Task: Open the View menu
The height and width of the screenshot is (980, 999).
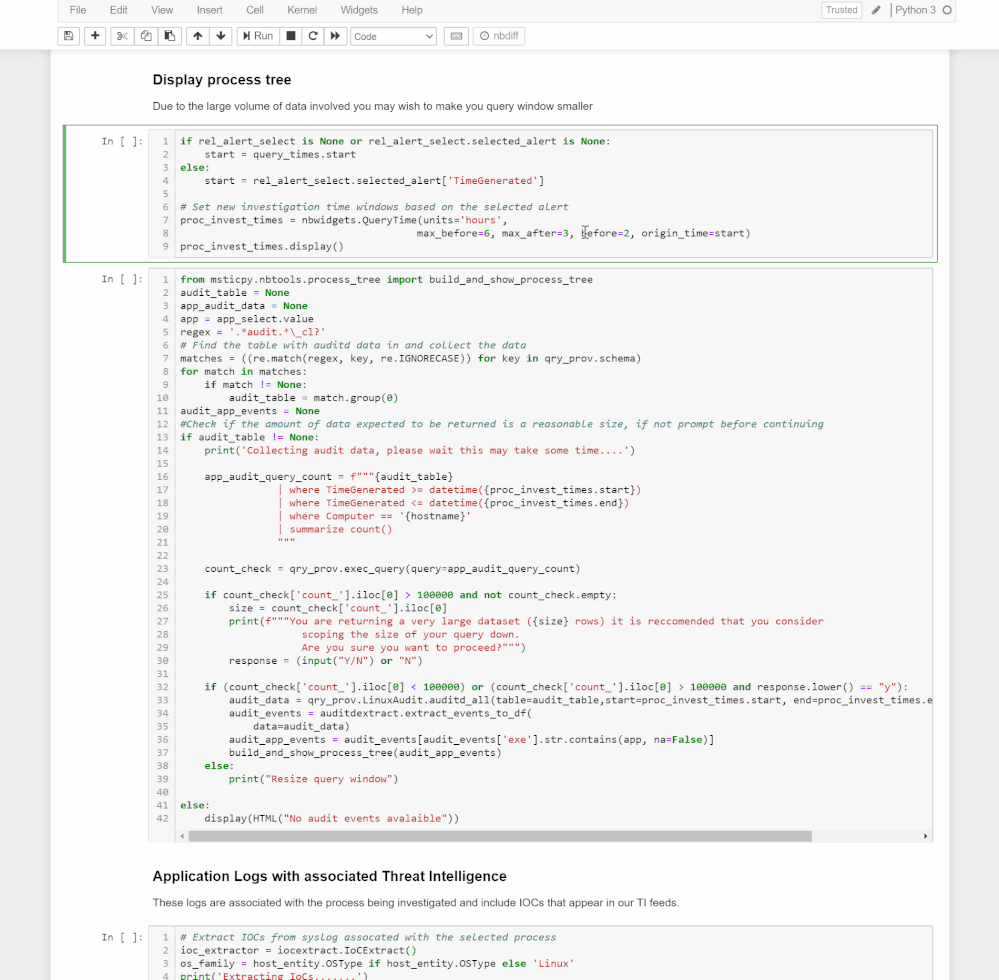Action: pos(162,10)
